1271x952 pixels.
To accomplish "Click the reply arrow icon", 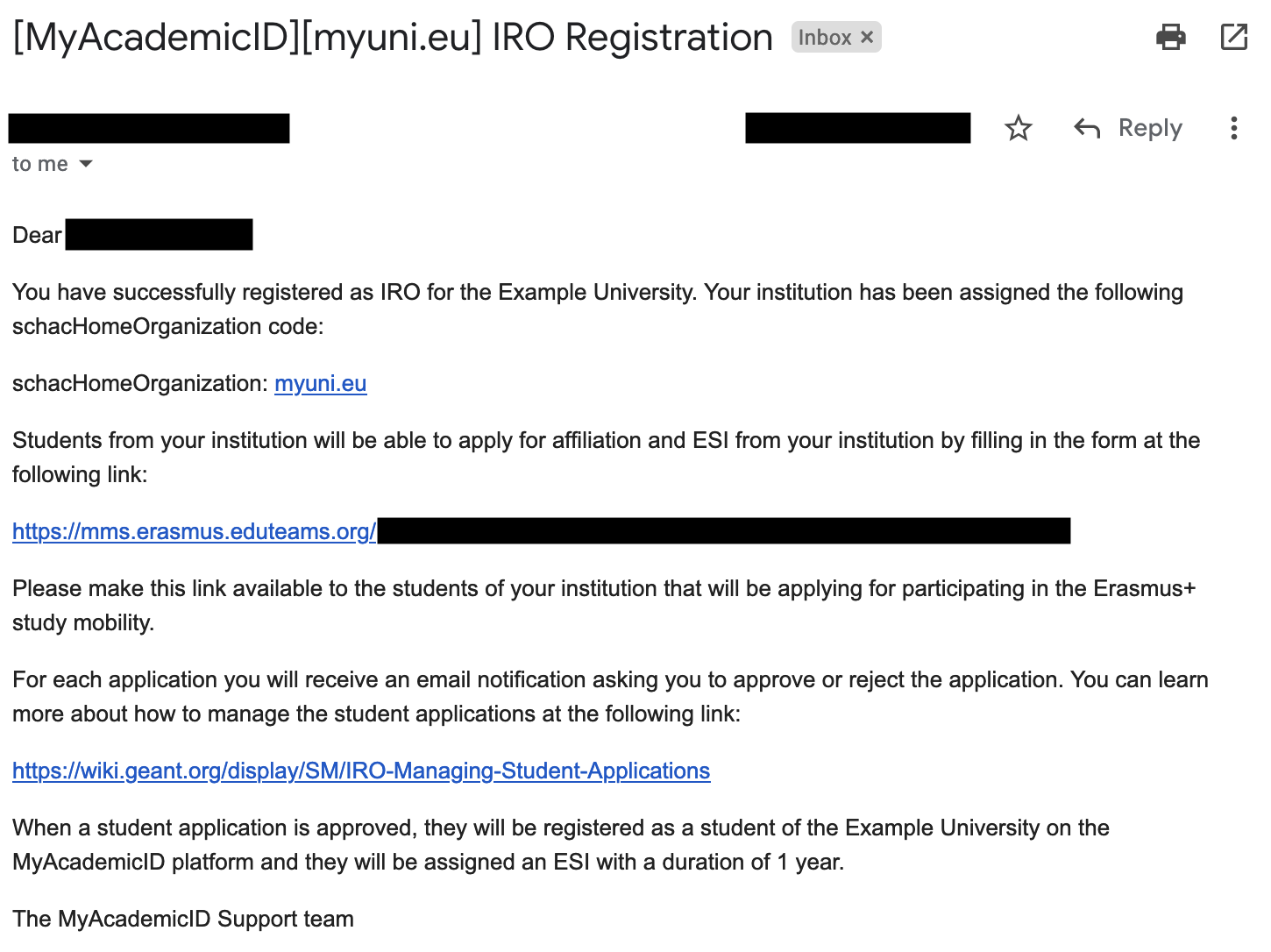I will (x=1087, y=129).
